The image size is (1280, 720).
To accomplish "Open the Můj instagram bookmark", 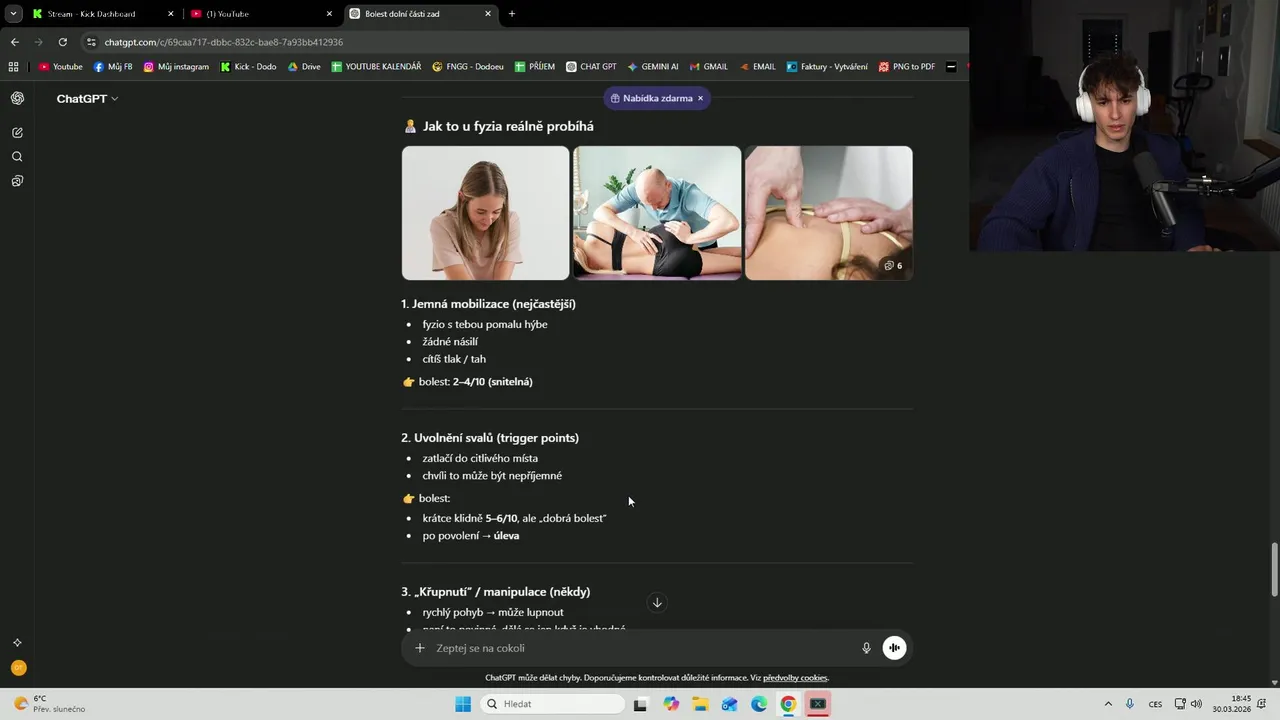I will [x=176, y=67].
